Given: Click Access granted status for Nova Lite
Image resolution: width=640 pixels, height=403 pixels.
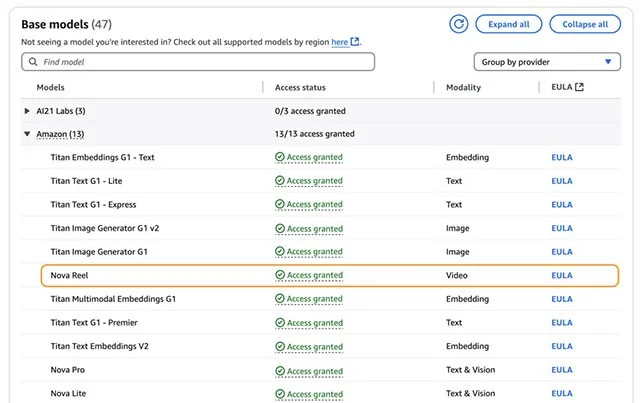Looking at the screenshot, I should point(309,394).
